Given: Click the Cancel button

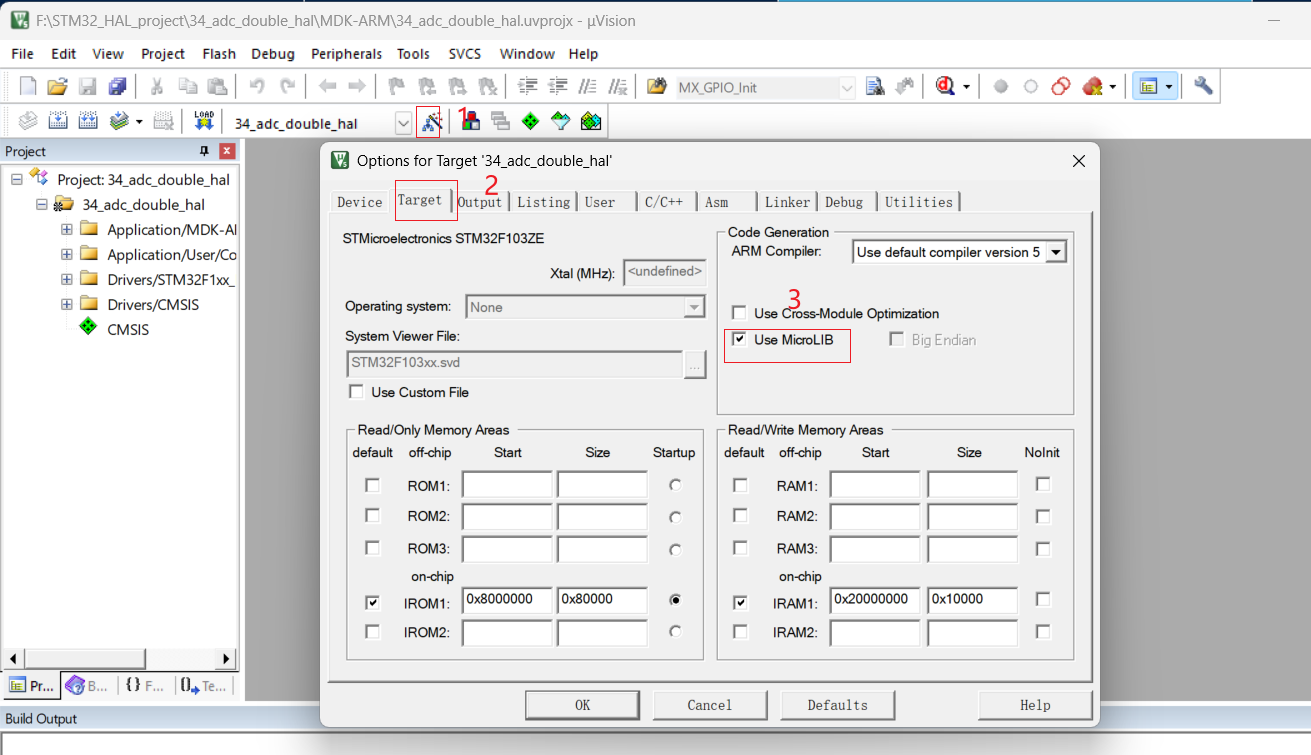Looking at the screenshot, I should point(710,705).
